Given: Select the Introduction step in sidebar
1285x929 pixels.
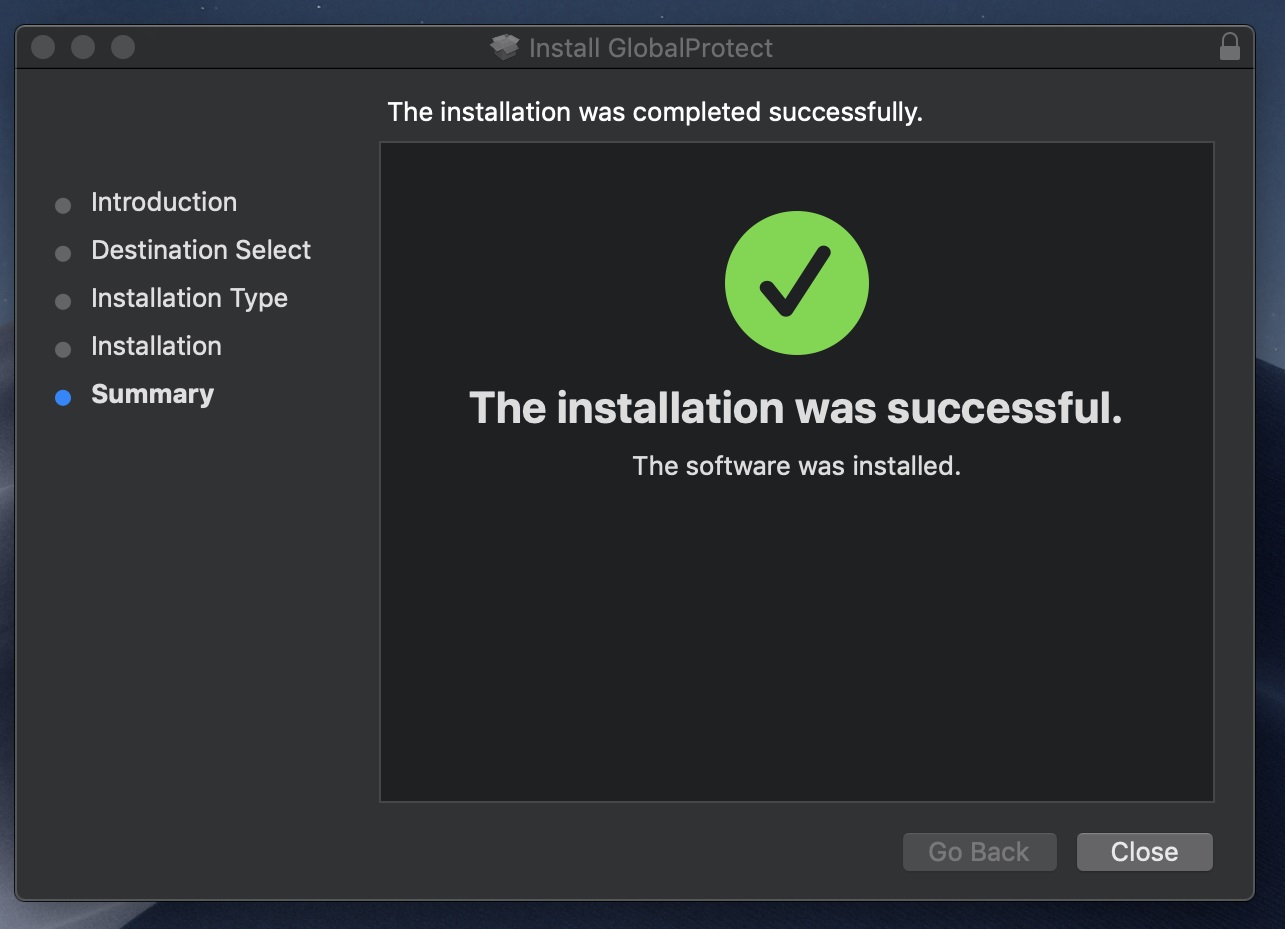Looking at the screenshot, I should click(164, 202).
